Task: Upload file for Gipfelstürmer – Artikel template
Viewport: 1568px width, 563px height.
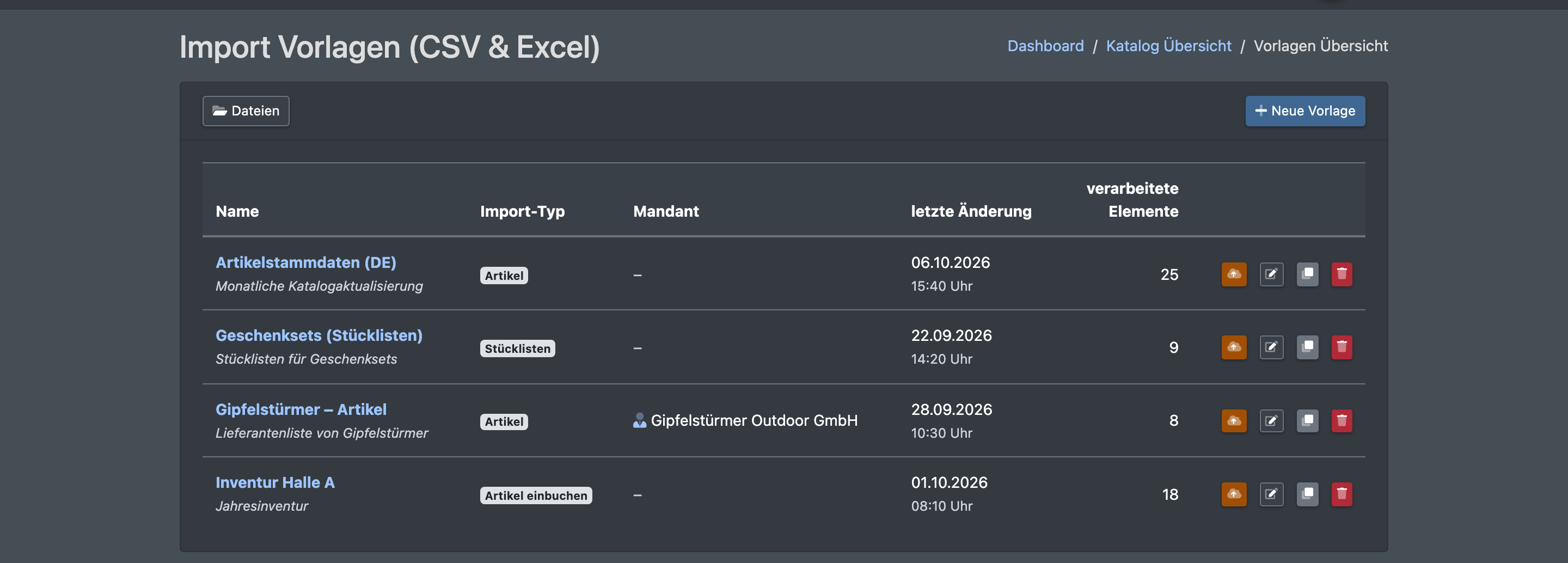Action: tap(1234, 420)
